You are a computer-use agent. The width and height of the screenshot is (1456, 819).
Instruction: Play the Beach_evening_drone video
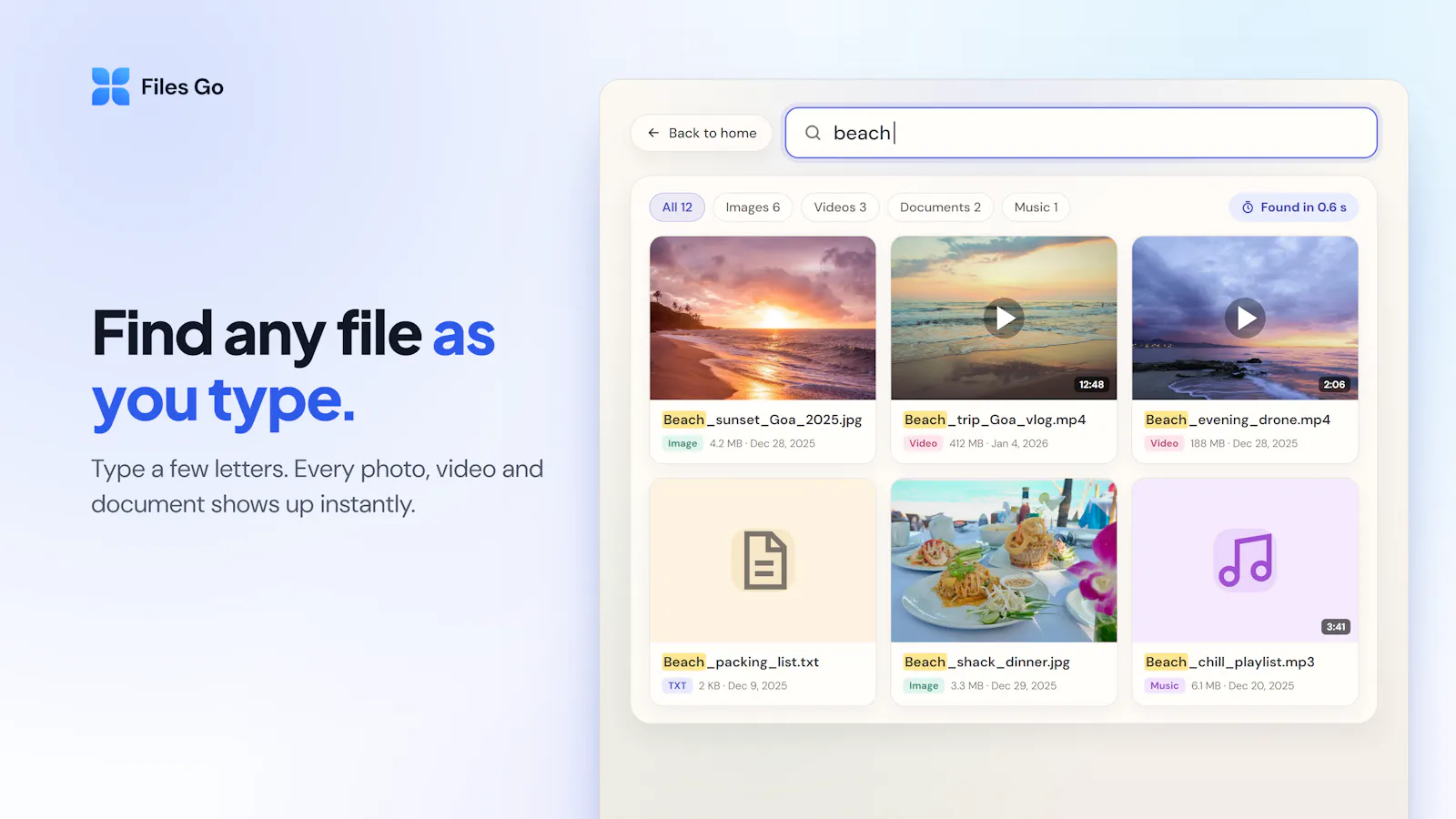click(x=1245, y=318)
